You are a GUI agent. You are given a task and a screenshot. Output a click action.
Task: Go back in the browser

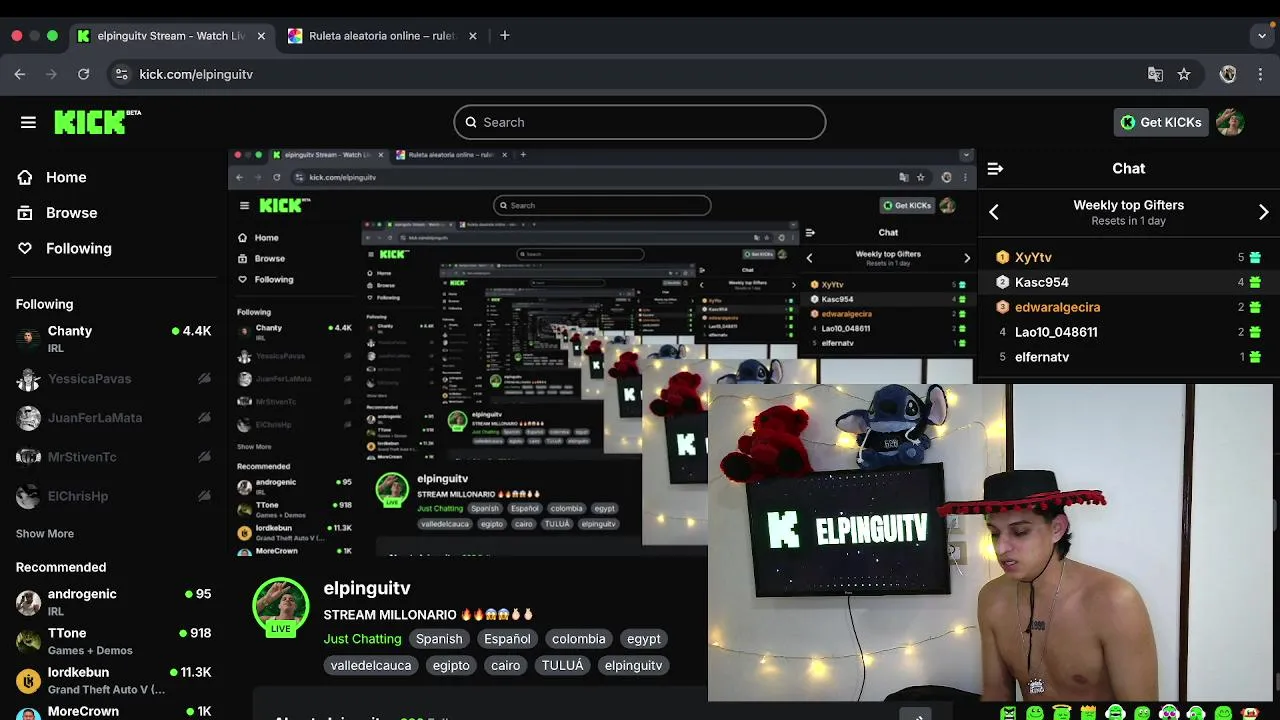click(x=20, y=74)
